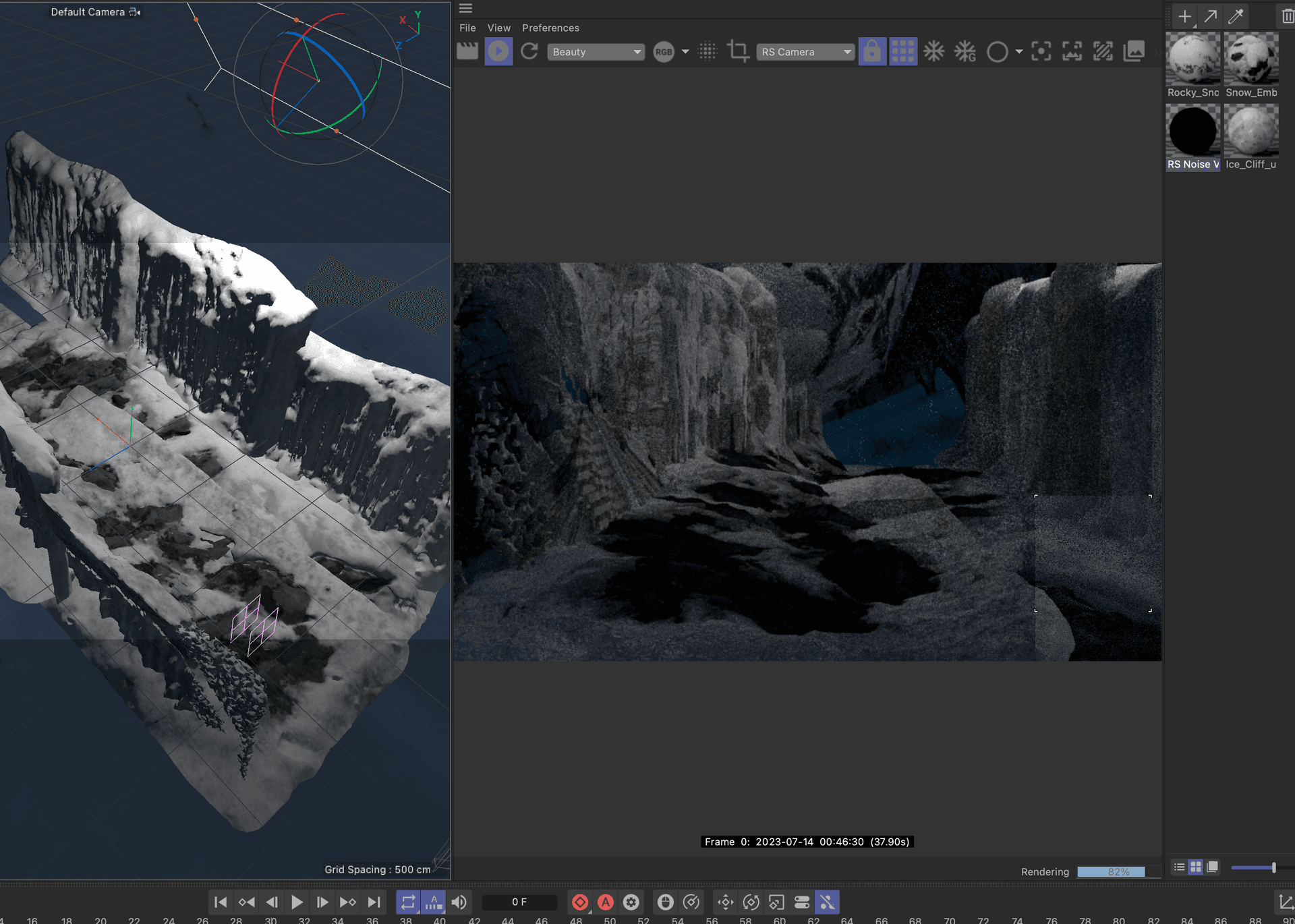Toggle the bucket grid icon
Screen dimensions: 1295x924
[903, 51]
